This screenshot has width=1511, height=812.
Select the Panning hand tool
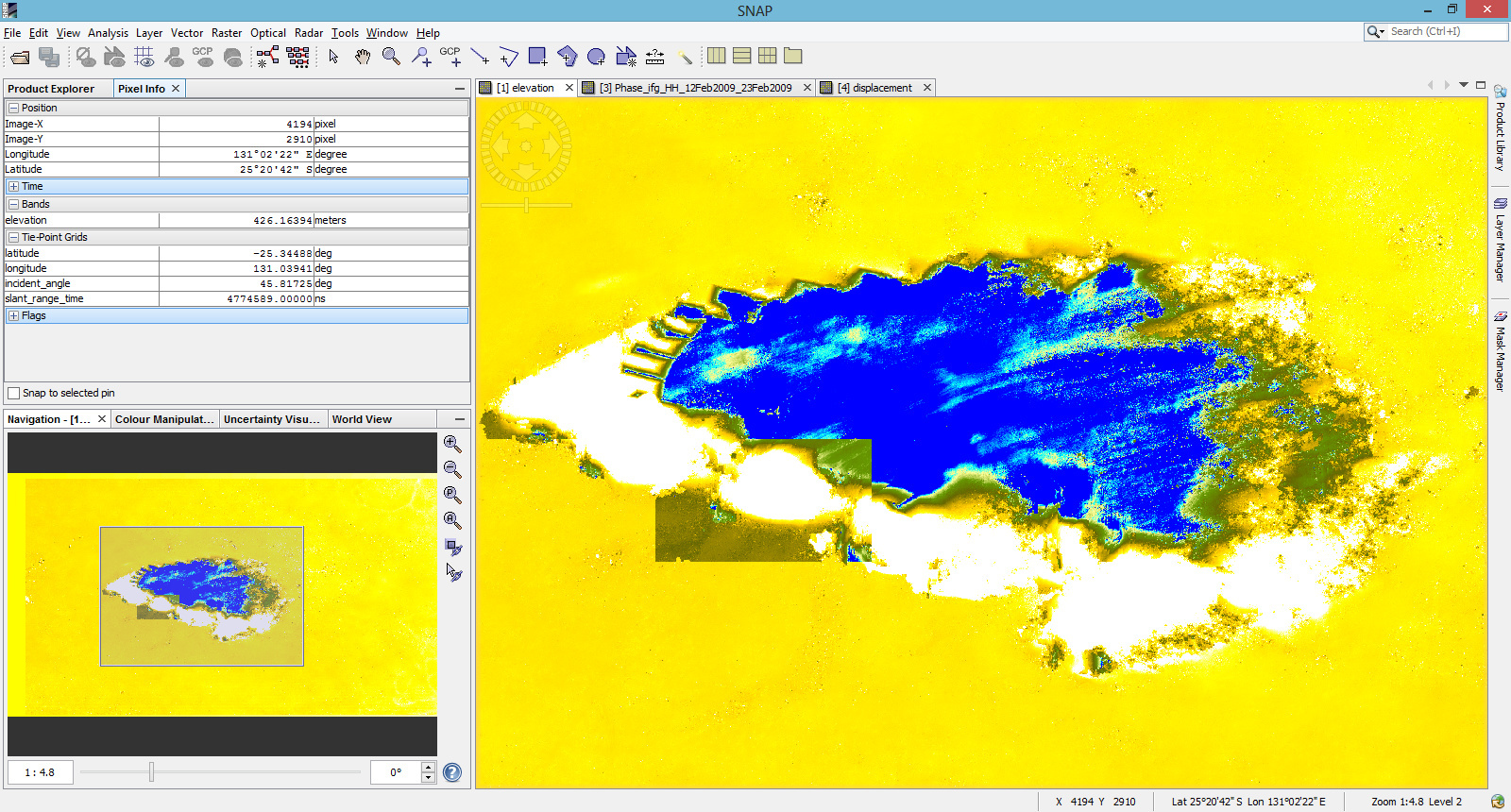coord(363,57)
